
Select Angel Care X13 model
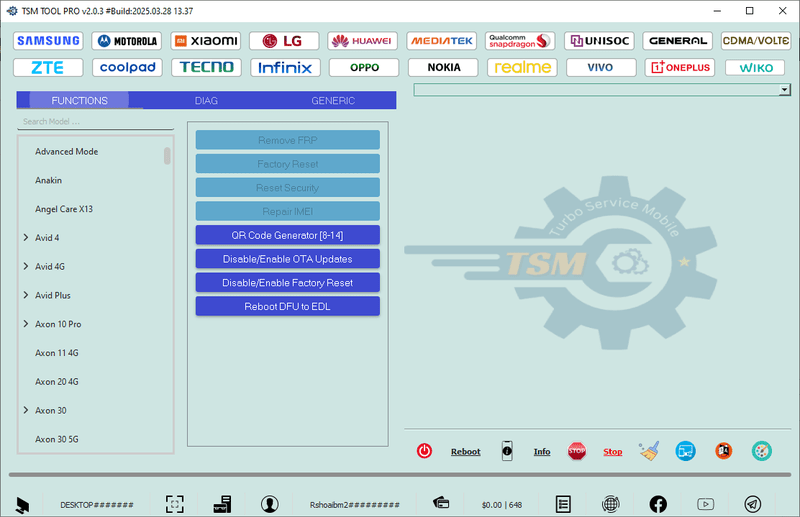pos(64,209)
